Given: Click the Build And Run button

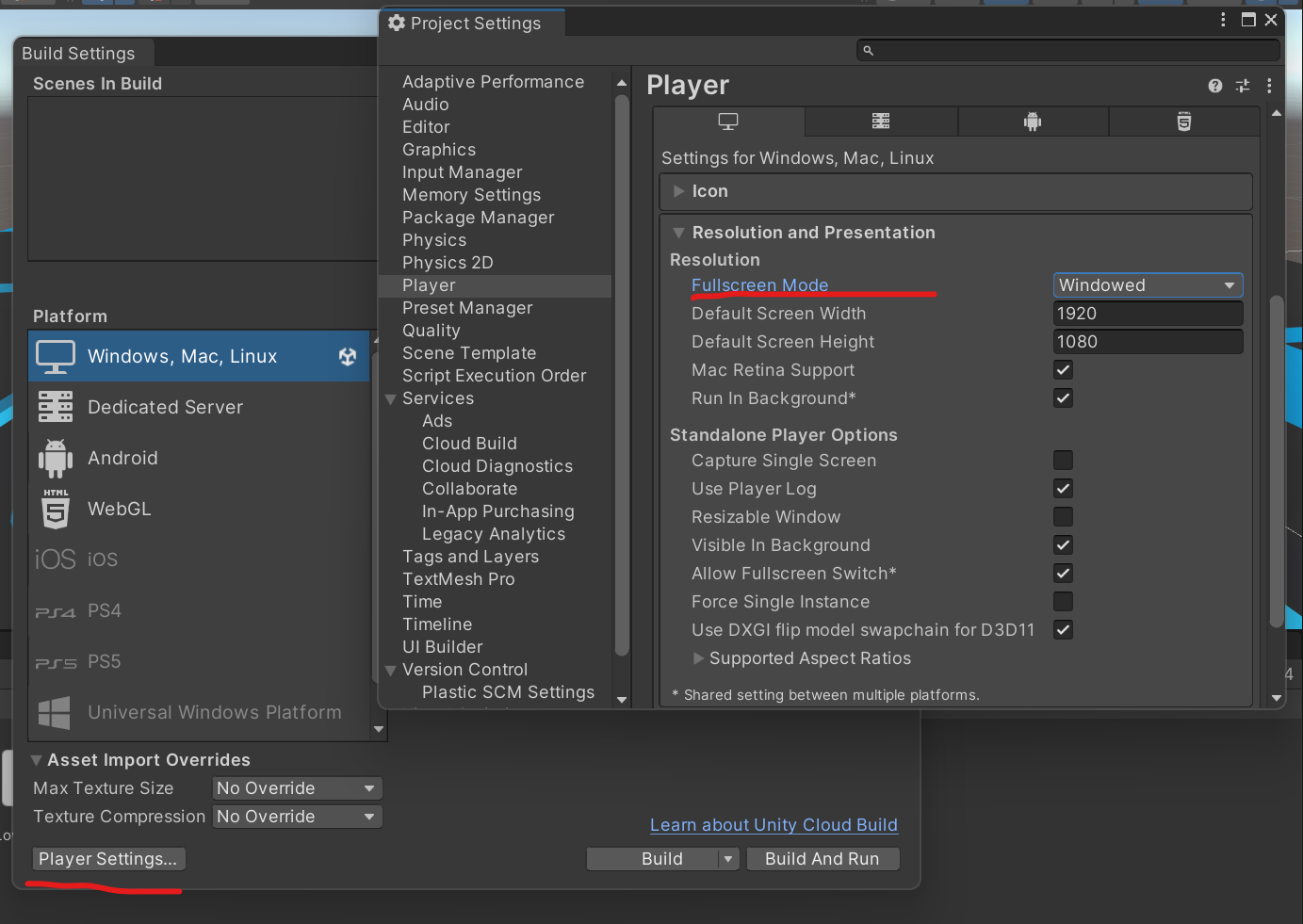Looking at the screenshot, I should tap(823, 859).
